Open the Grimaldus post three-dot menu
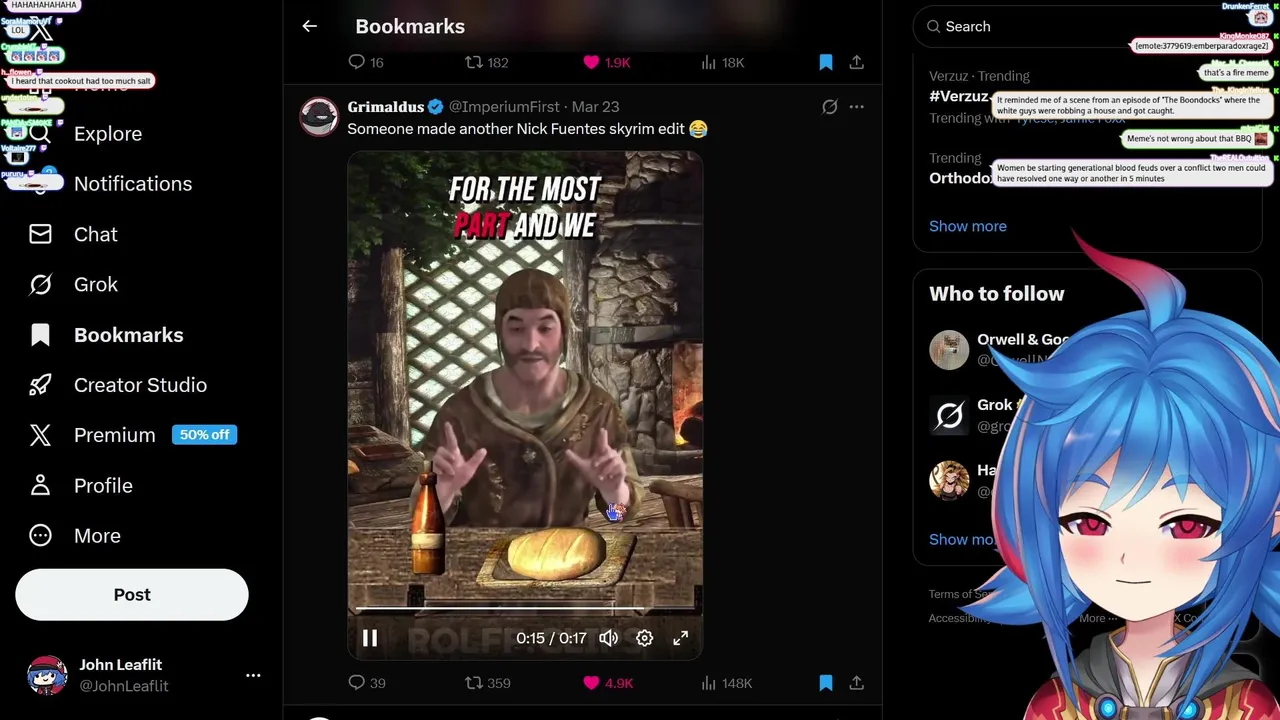This screenshot has width=1280, height=720. click(857, 107)
